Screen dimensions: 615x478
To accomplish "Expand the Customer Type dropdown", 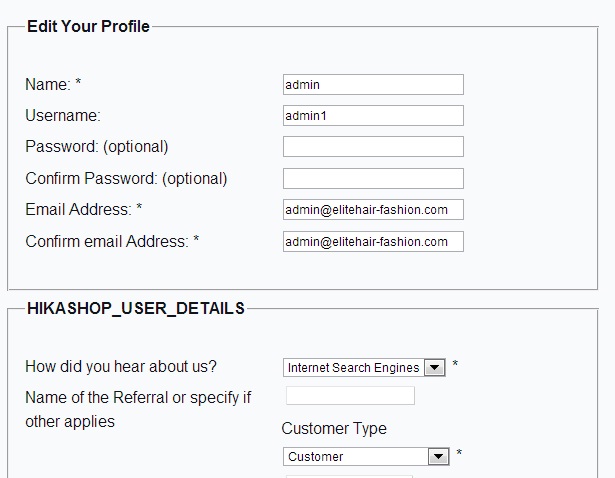I will pos(366,457).
